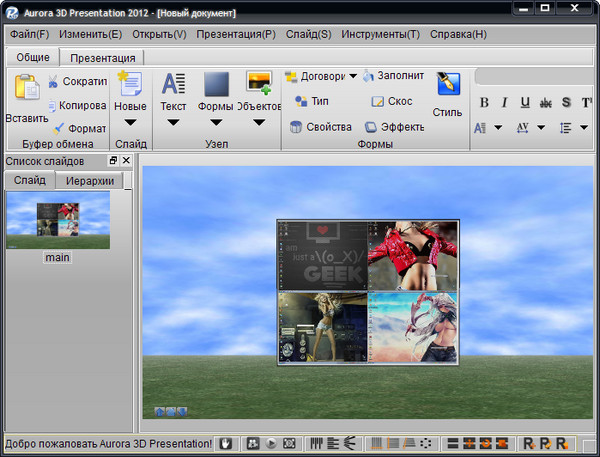Screen dimensions: 600x457
Task: Open the Слайд(S) menu
Action: [308, 34]
